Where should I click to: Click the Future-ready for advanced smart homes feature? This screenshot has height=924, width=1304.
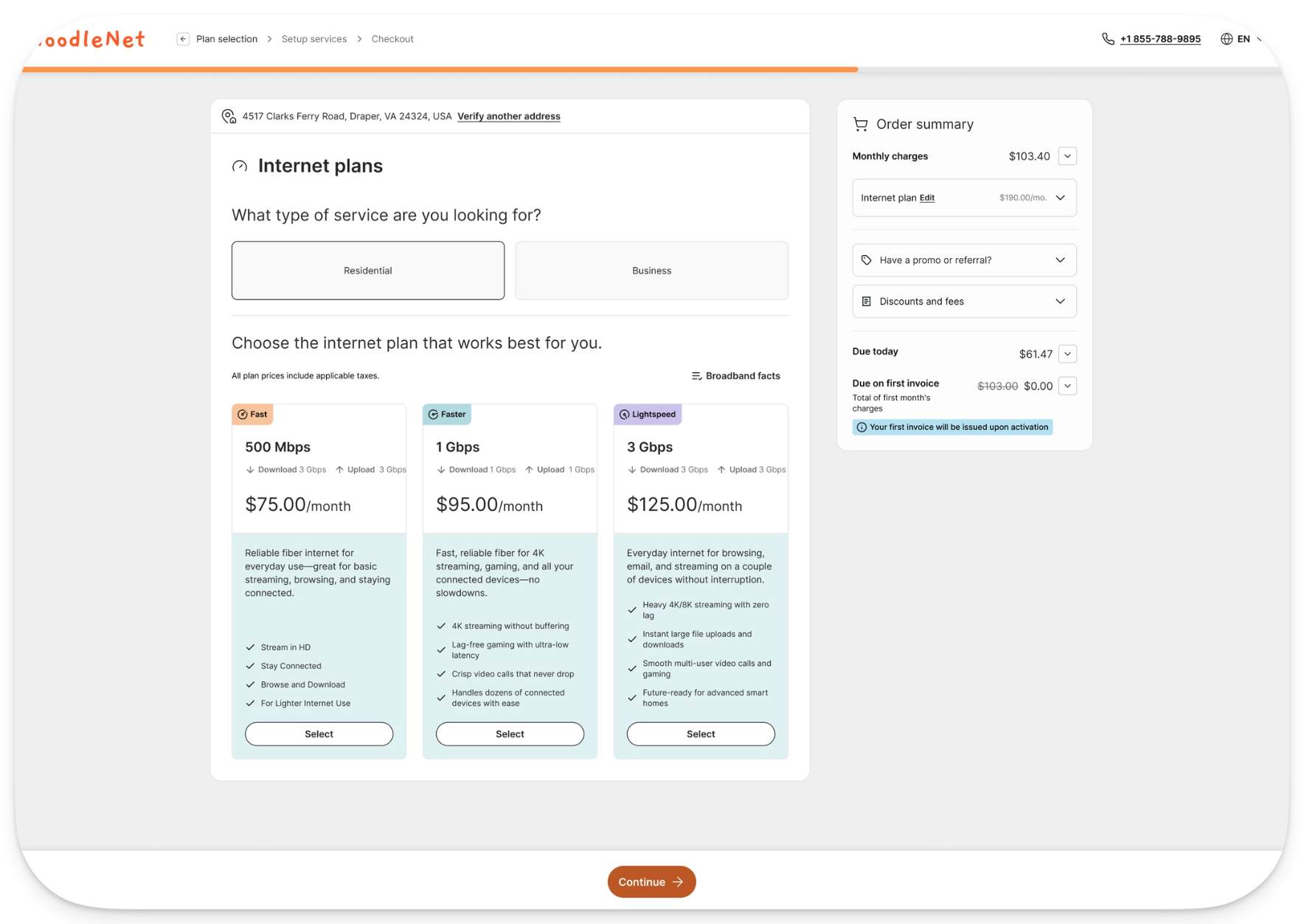(698, 698)
